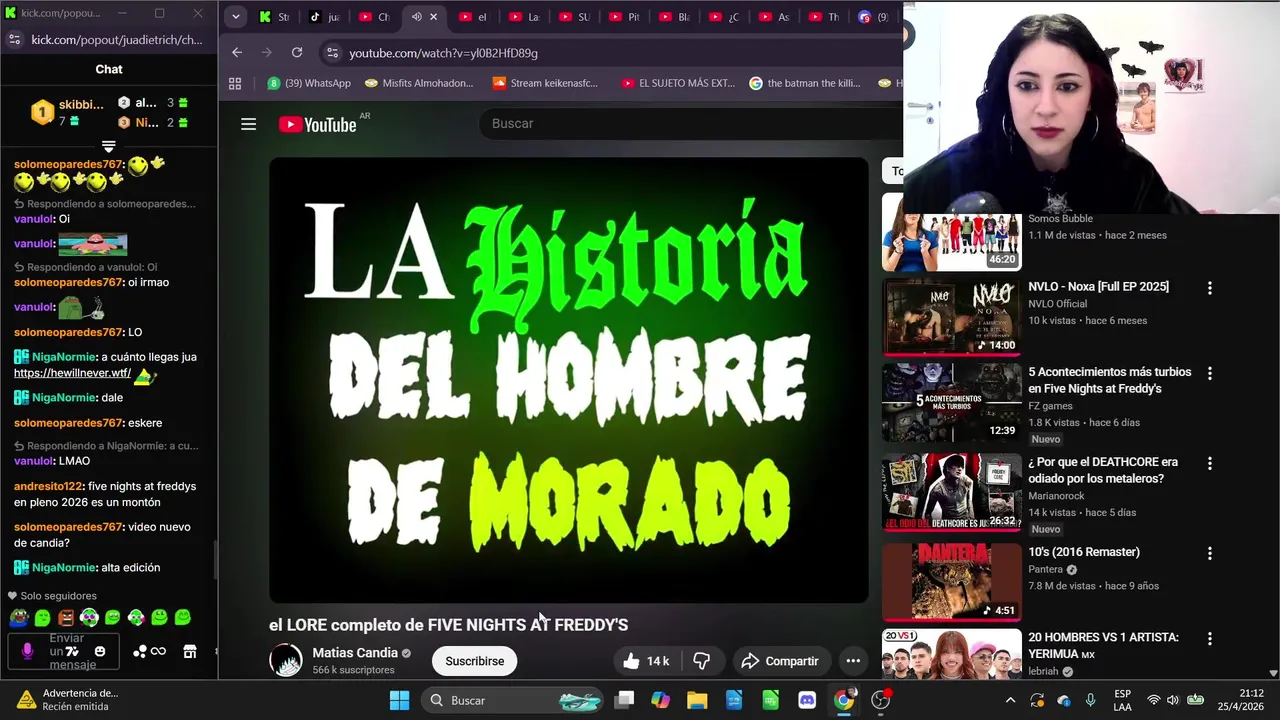Screen dimensions: 1280x720
Task: Go to the YouTube home logo
Action: (x=317, y=124)
